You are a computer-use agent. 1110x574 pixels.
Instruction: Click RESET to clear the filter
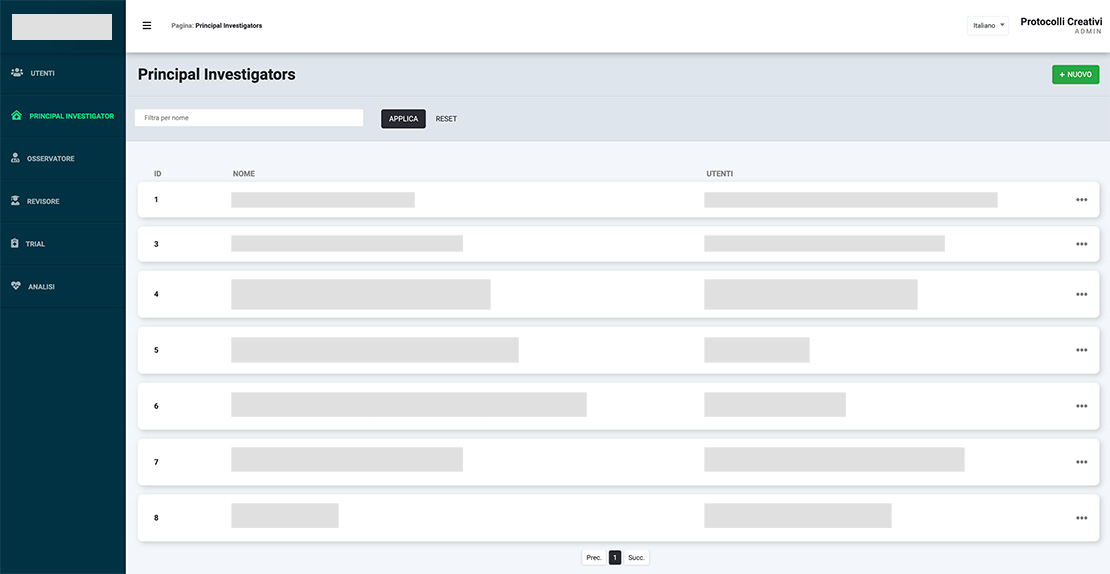[446, 119]
